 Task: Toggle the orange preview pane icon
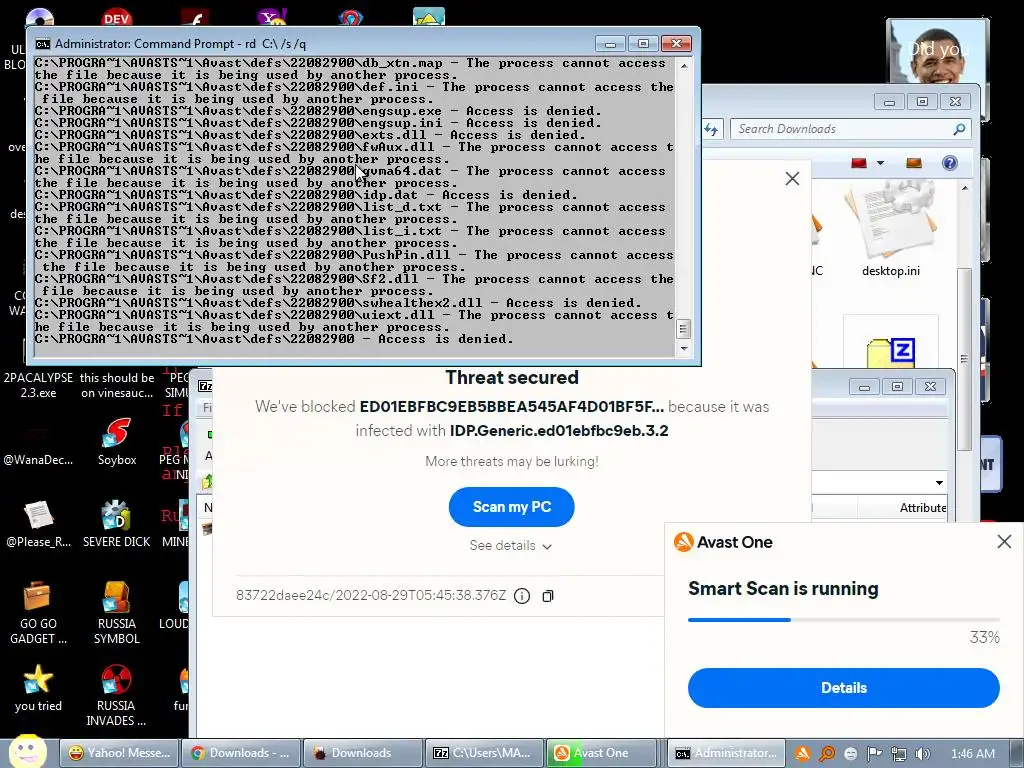[x=914, y=163]
